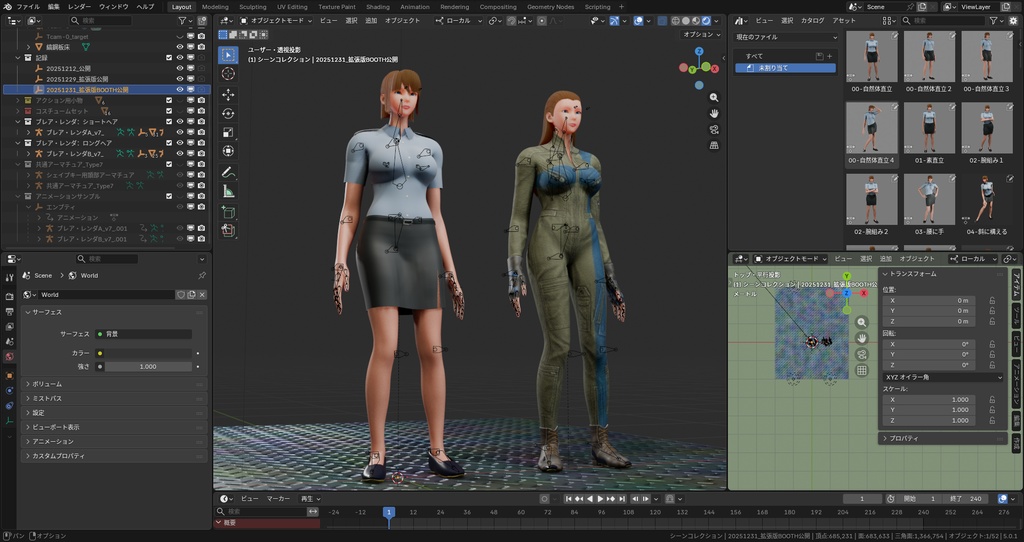This screenshot has height=542, width=1024.
Task: Open the レンダー menu
Action: tap(79, 6)
